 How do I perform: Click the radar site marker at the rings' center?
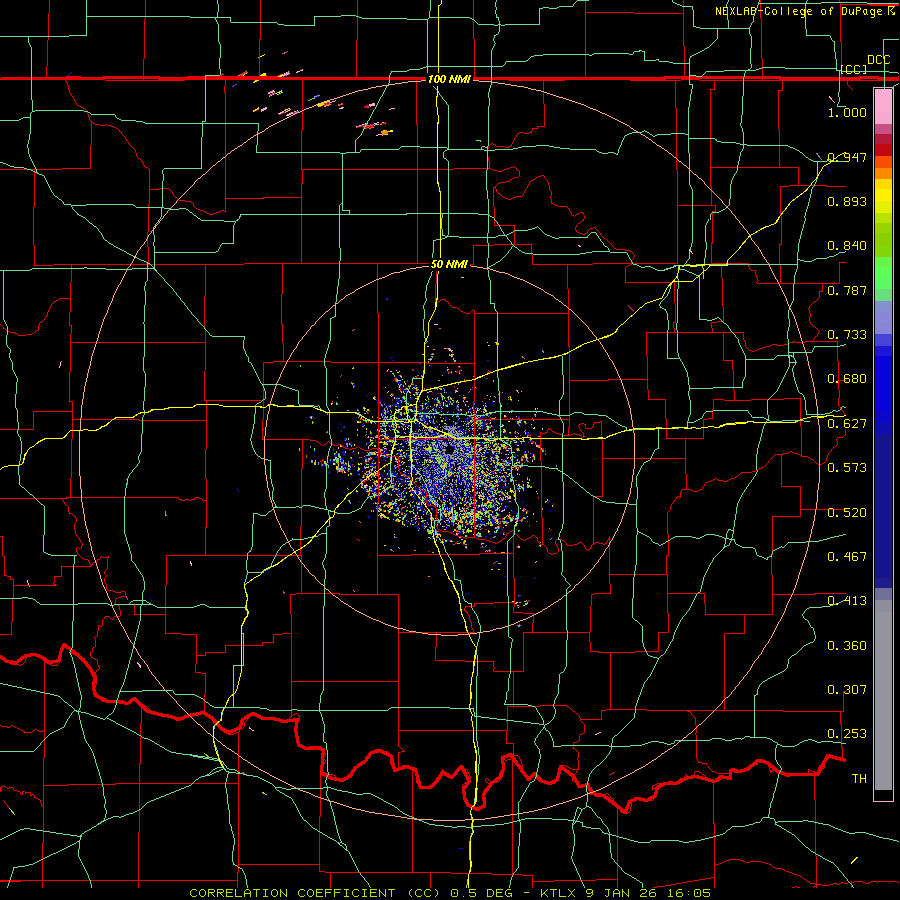(449, 449)
